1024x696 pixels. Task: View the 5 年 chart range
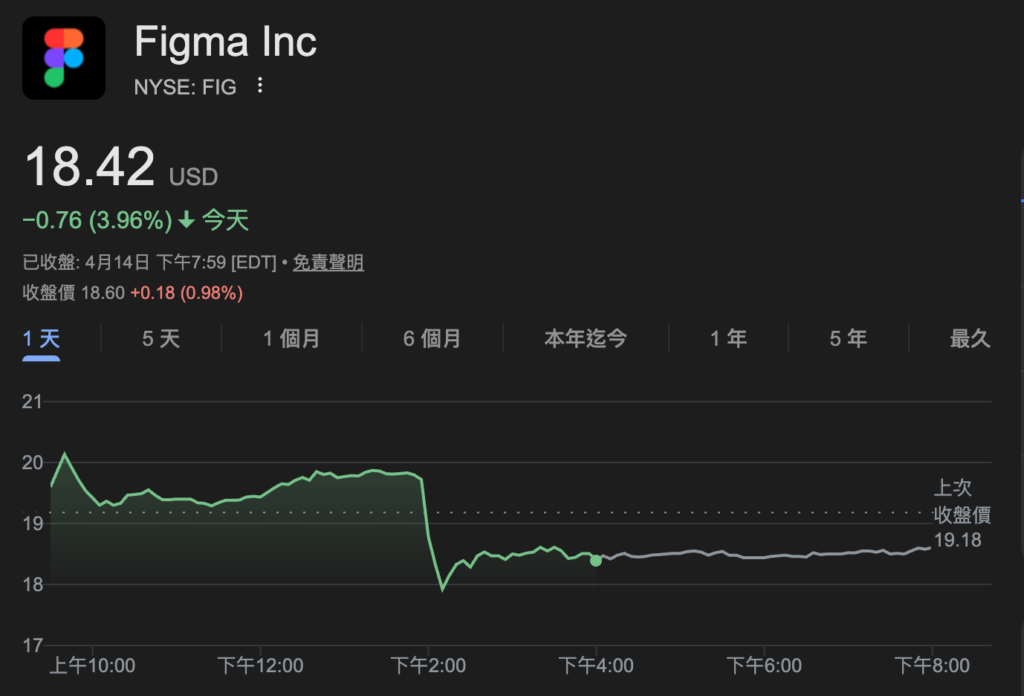point(848,339)
